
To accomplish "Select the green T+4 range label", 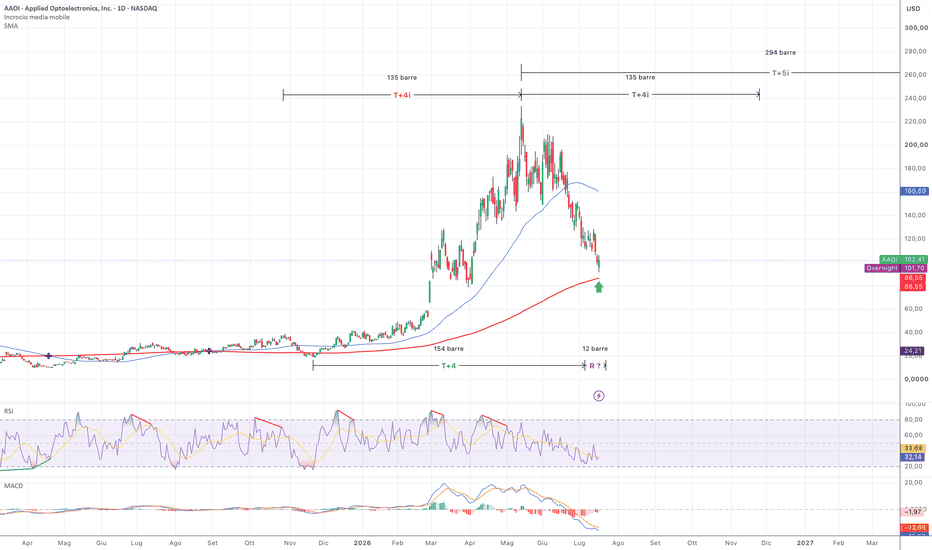I will [449, 366].
